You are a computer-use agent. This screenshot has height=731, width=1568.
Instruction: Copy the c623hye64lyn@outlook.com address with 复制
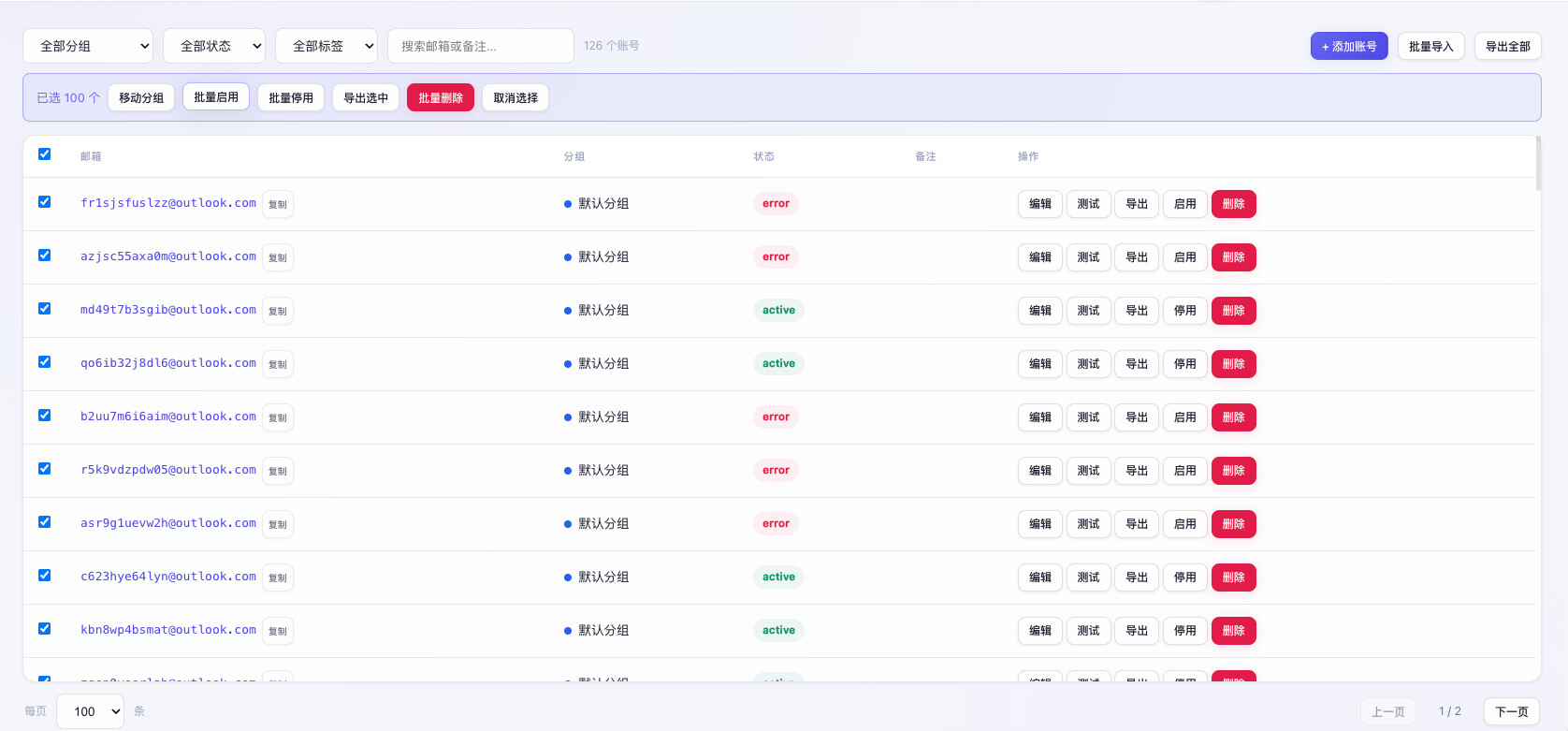click(278, 577)
